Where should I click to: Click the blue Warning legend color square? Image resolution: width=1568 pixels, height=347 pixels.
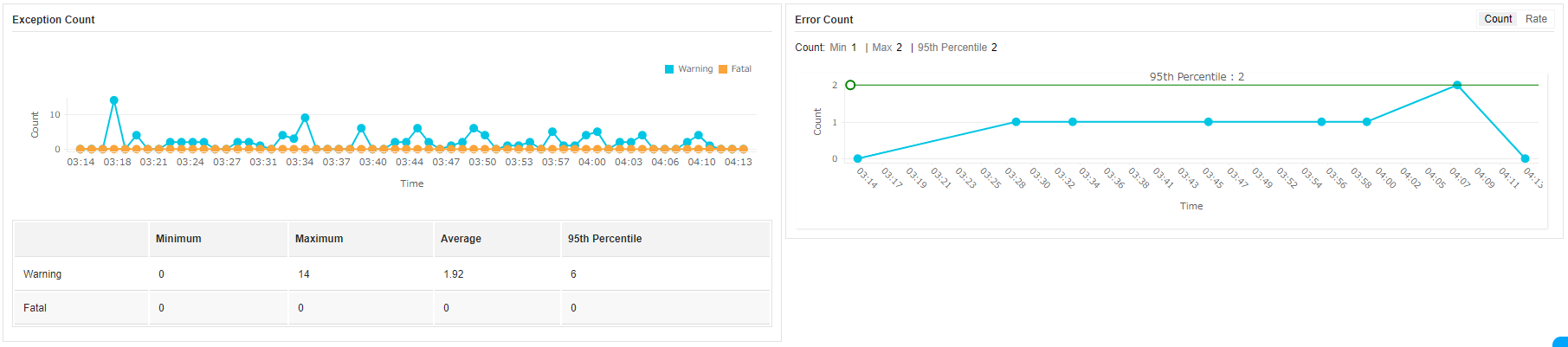coord(669,69)
